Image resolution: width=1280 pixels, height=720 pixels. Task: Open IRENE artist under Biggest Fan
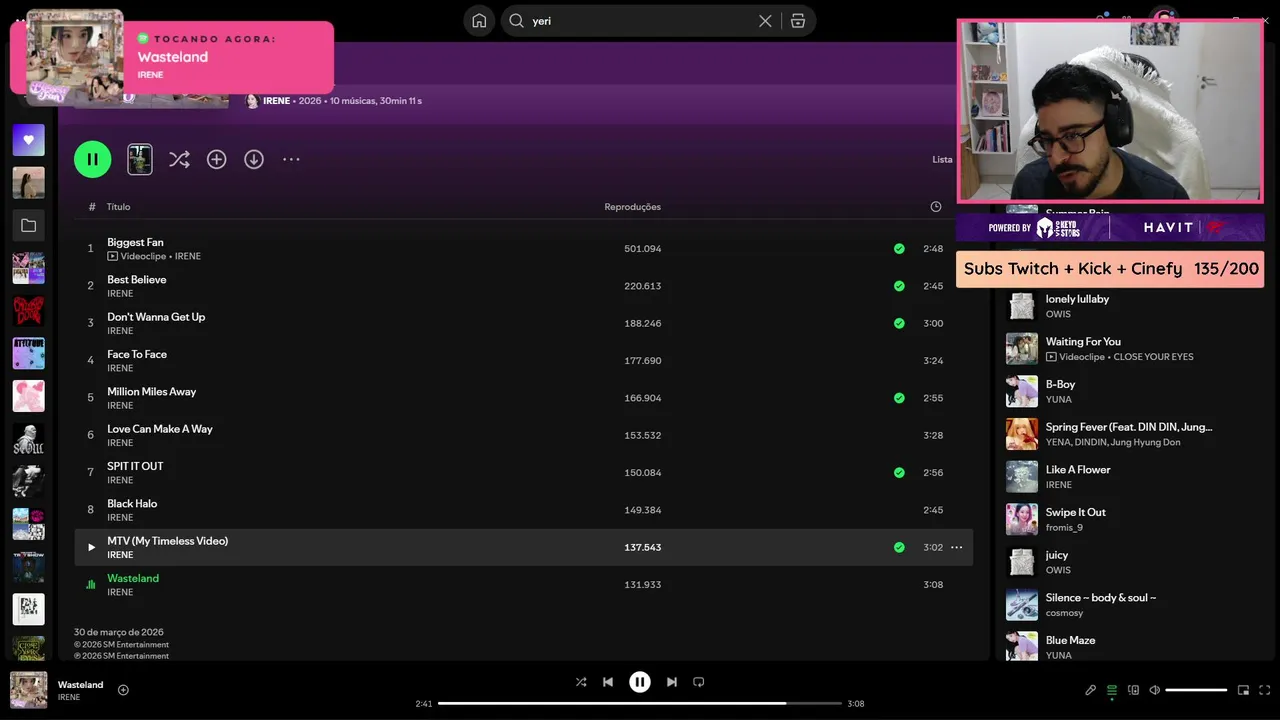click(188, 256)
